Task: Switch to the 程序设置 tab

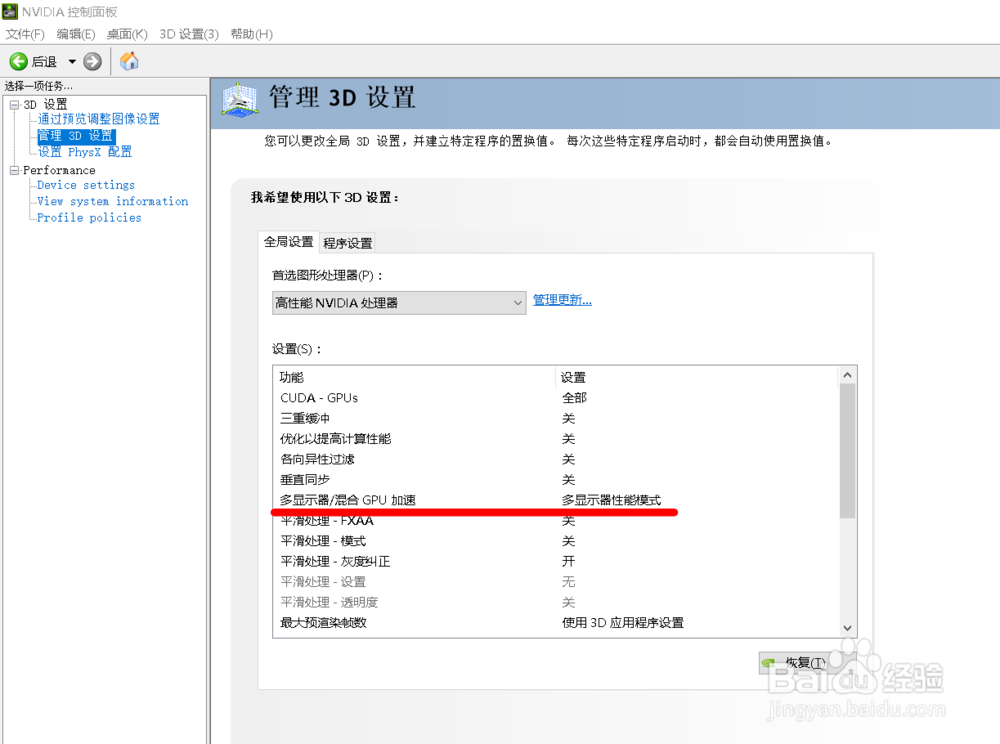Action: [348, 243]
